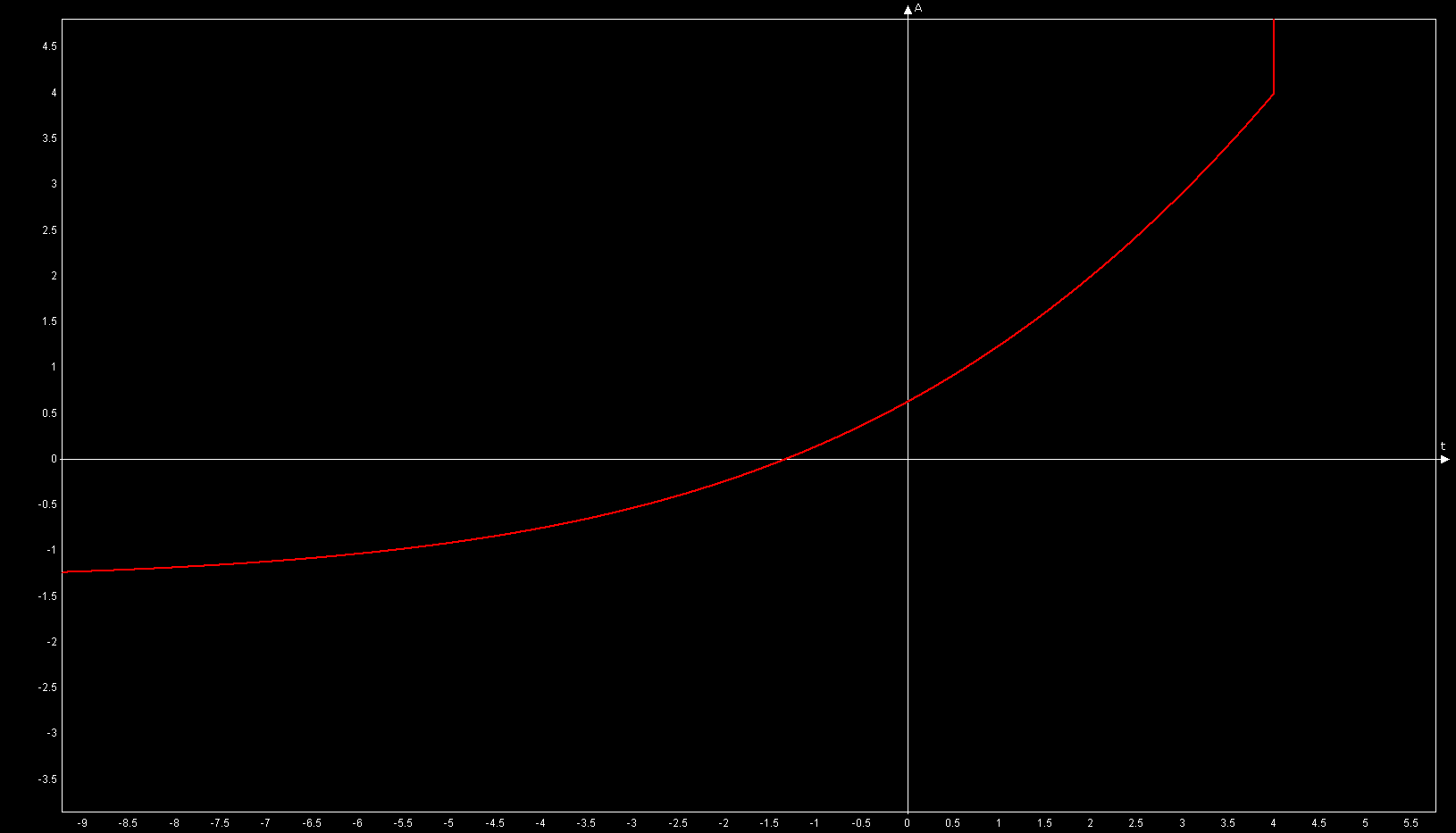Click the origin where both axes cross
Image resolution: width=1456 pixels, height=833 pixels.
tap(908, 459)
